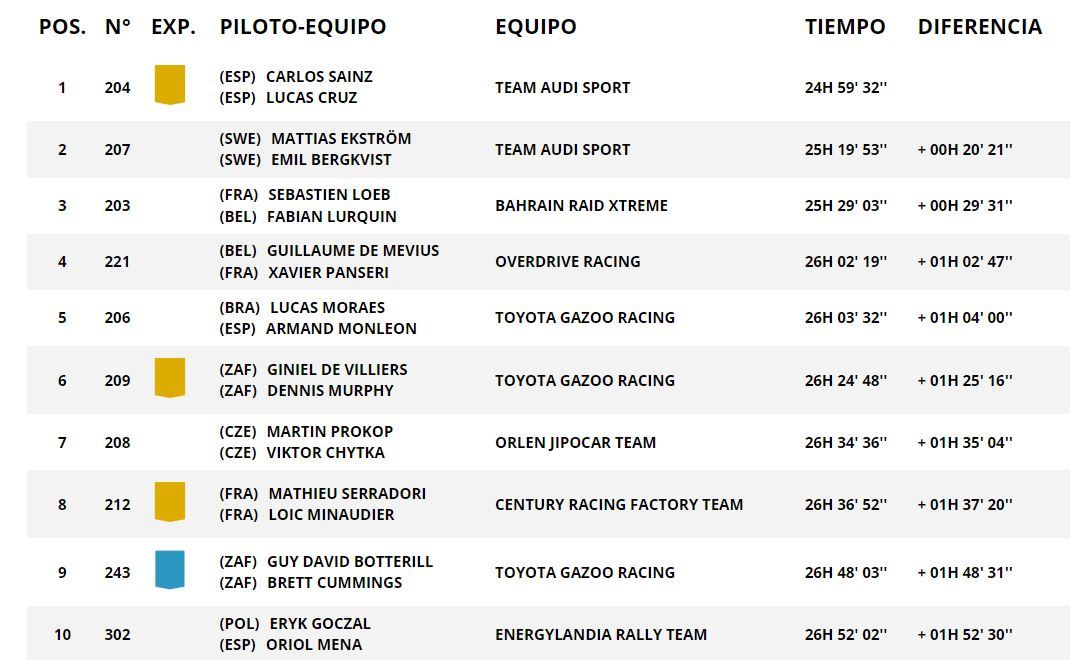This screenshot has width=1070, height=660.
Task: Click Energylandia Rally Team name
Action: [600, 635]
